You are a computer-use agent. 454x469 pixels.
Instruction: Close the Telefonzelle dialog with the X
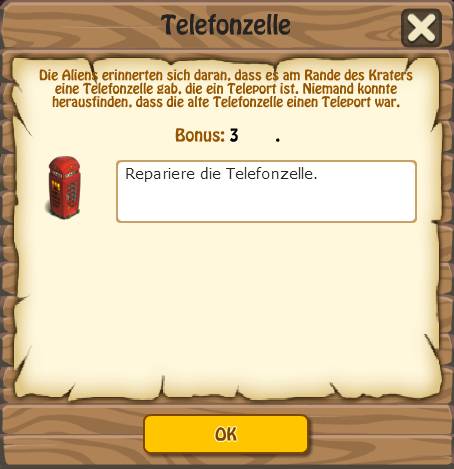click(421, 28)
